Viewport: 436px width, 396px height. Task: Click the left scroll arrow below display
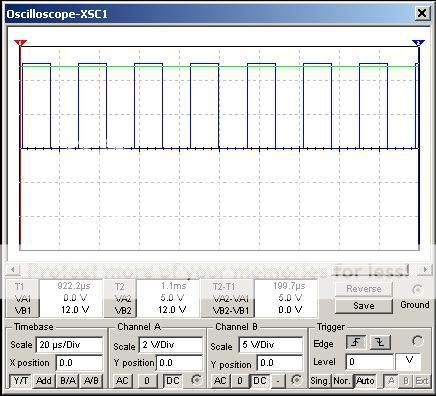pyautogui.click(x=13, y=269)
